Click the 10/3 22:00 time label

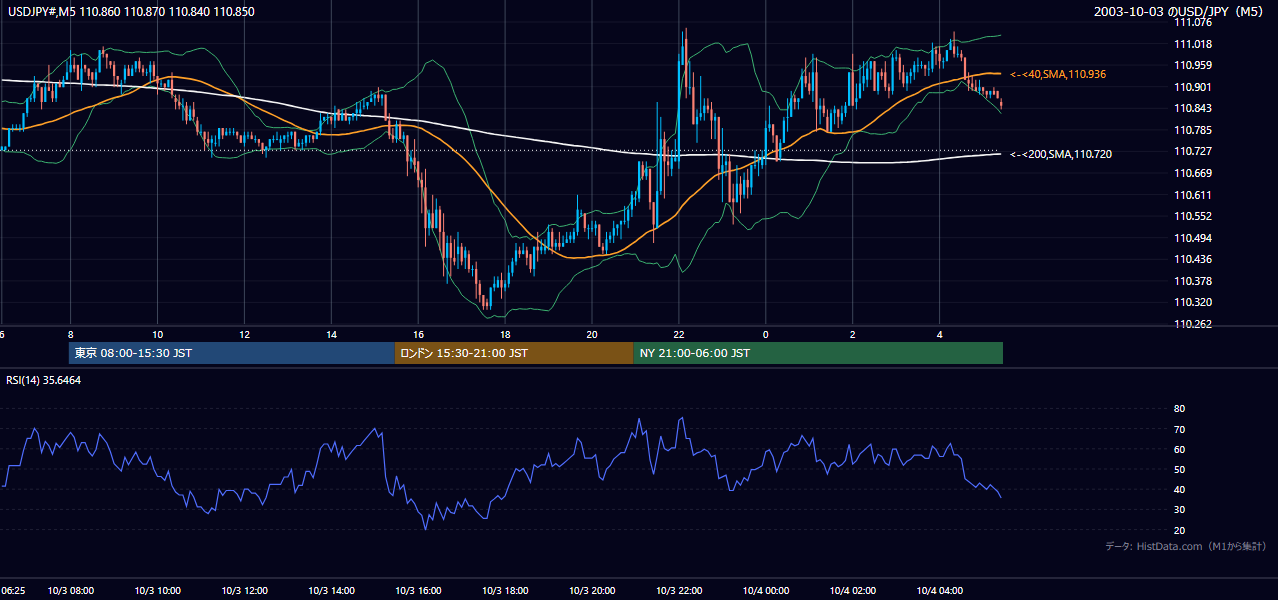point(679,591)
